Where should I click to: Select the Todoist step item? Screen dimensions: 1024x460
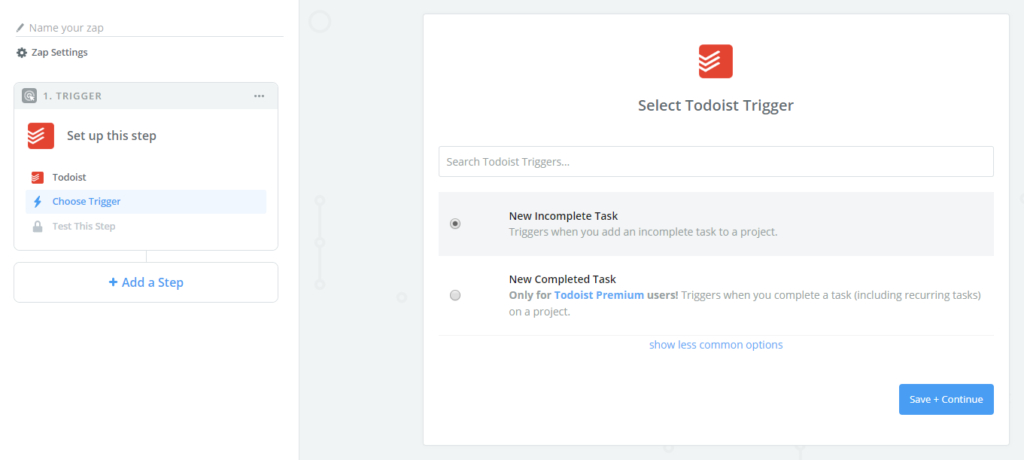[69, 177]
